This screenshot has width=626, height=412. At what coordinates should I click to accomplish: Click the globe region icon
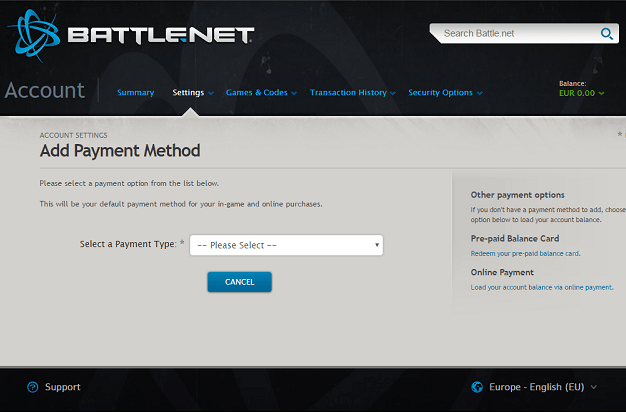click(477, 387)
